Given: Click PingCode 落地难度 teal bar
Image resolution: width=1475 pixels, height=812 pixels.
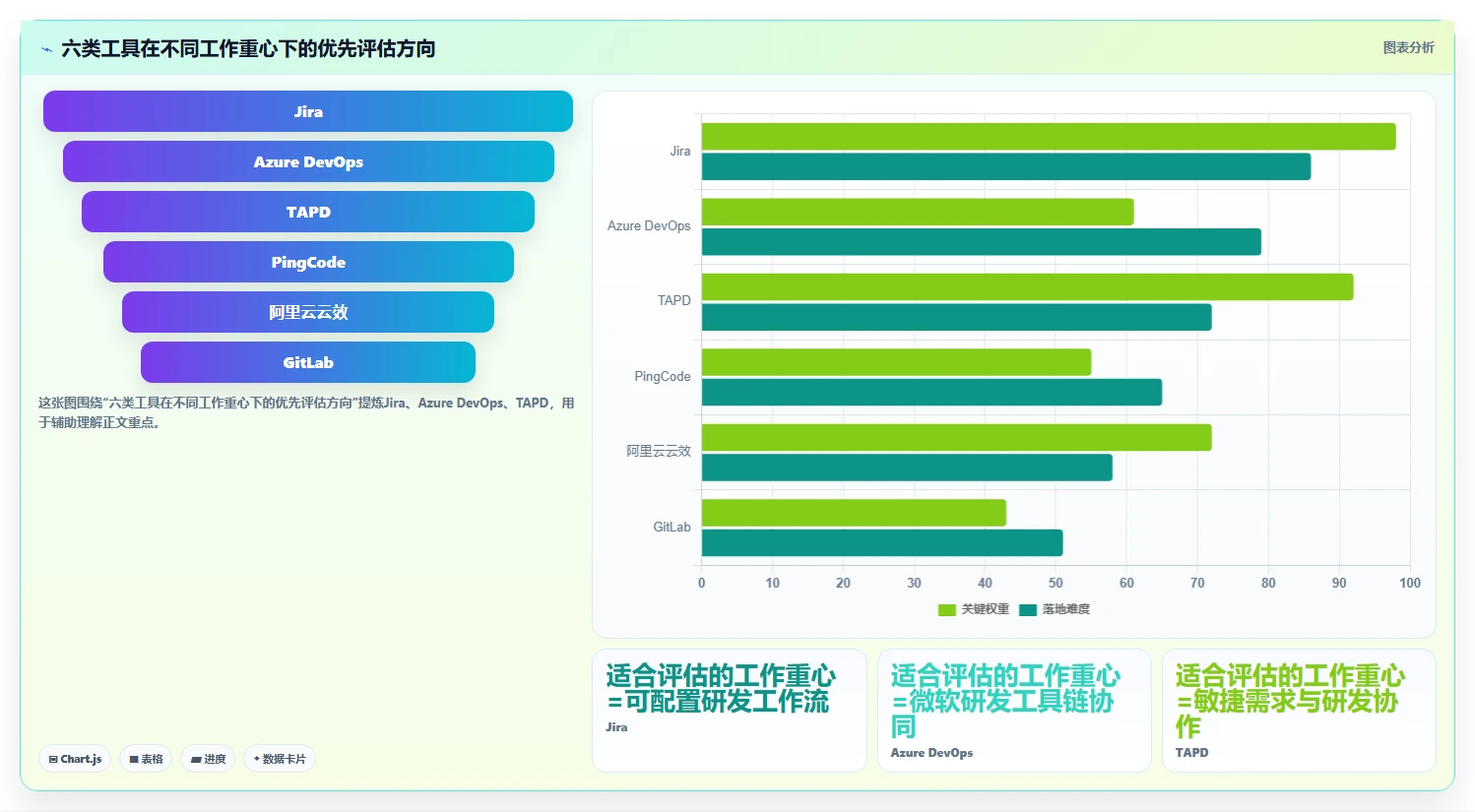Looking at the screenshot, I should click(x=932, y=393).
